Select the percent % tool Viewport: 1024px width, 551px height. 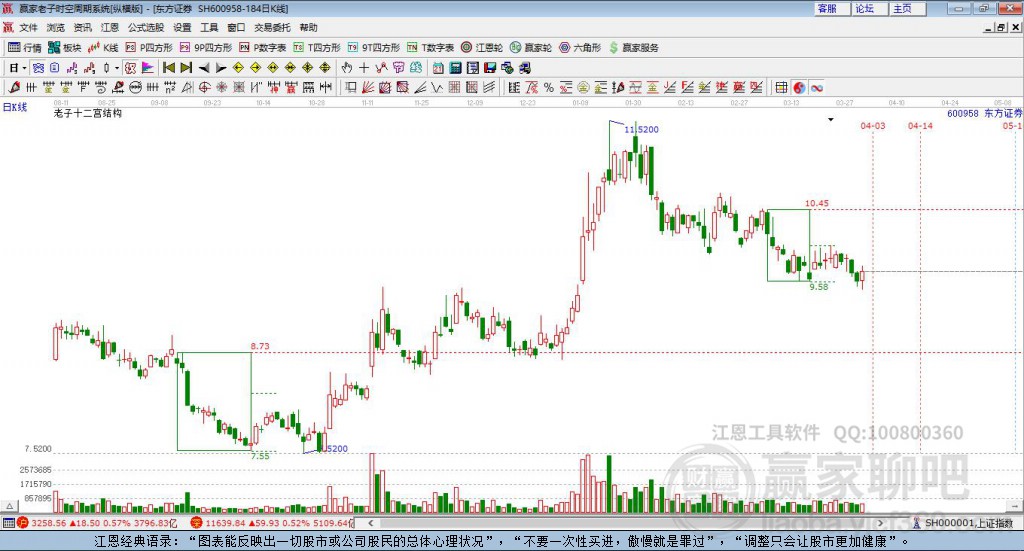coord(549,87)
